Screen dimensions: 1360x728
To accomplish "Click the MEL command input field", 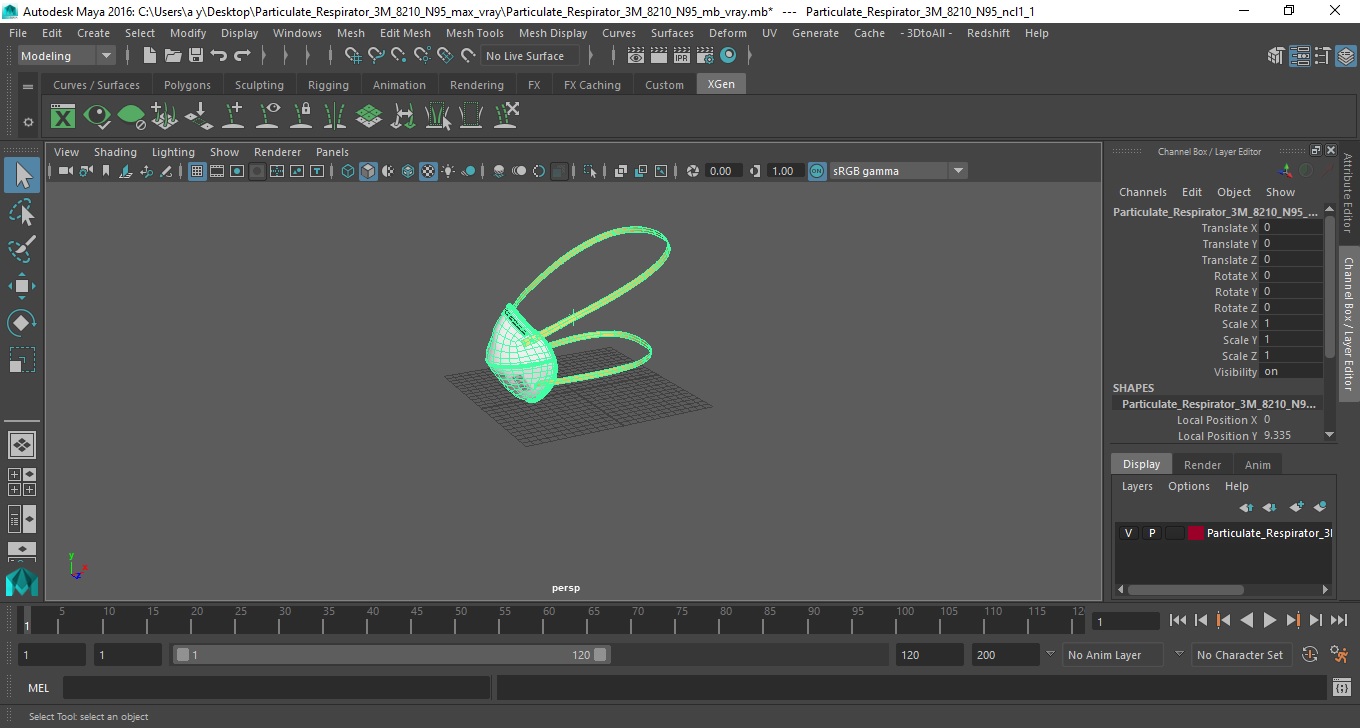I will [276, 688].
